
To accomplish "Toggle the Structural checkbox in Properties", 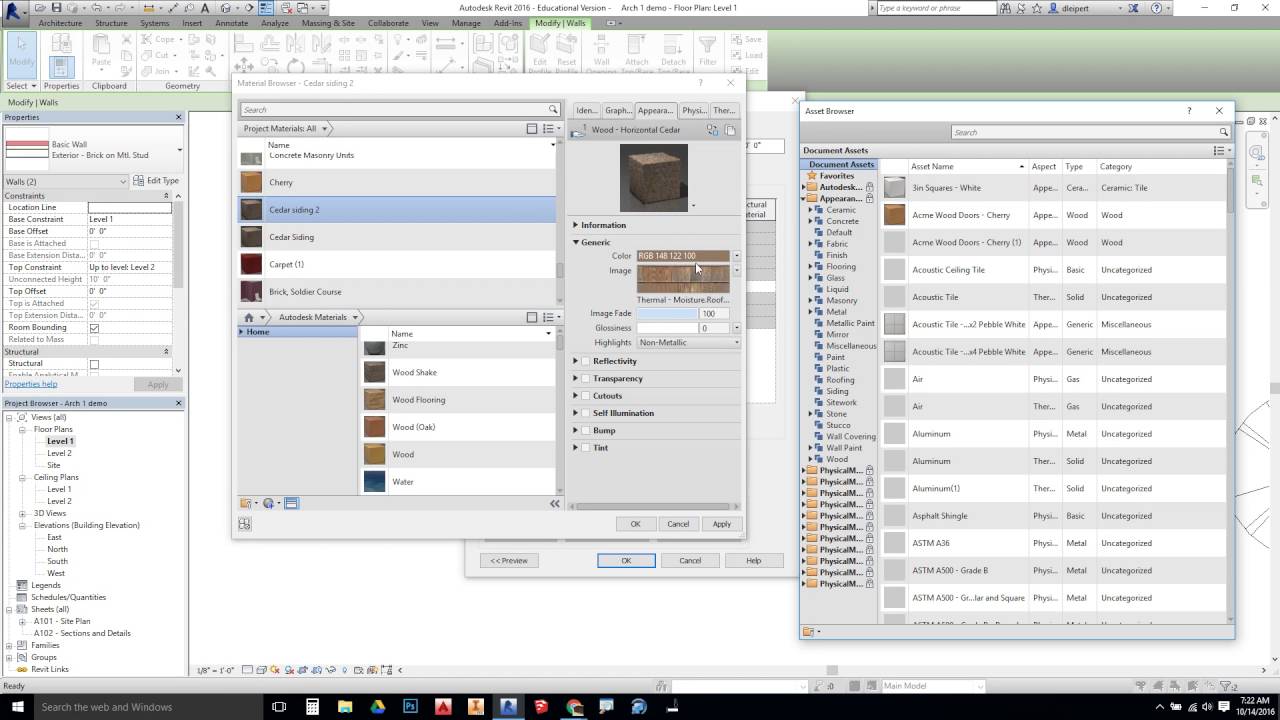I will tap(94, 364).
